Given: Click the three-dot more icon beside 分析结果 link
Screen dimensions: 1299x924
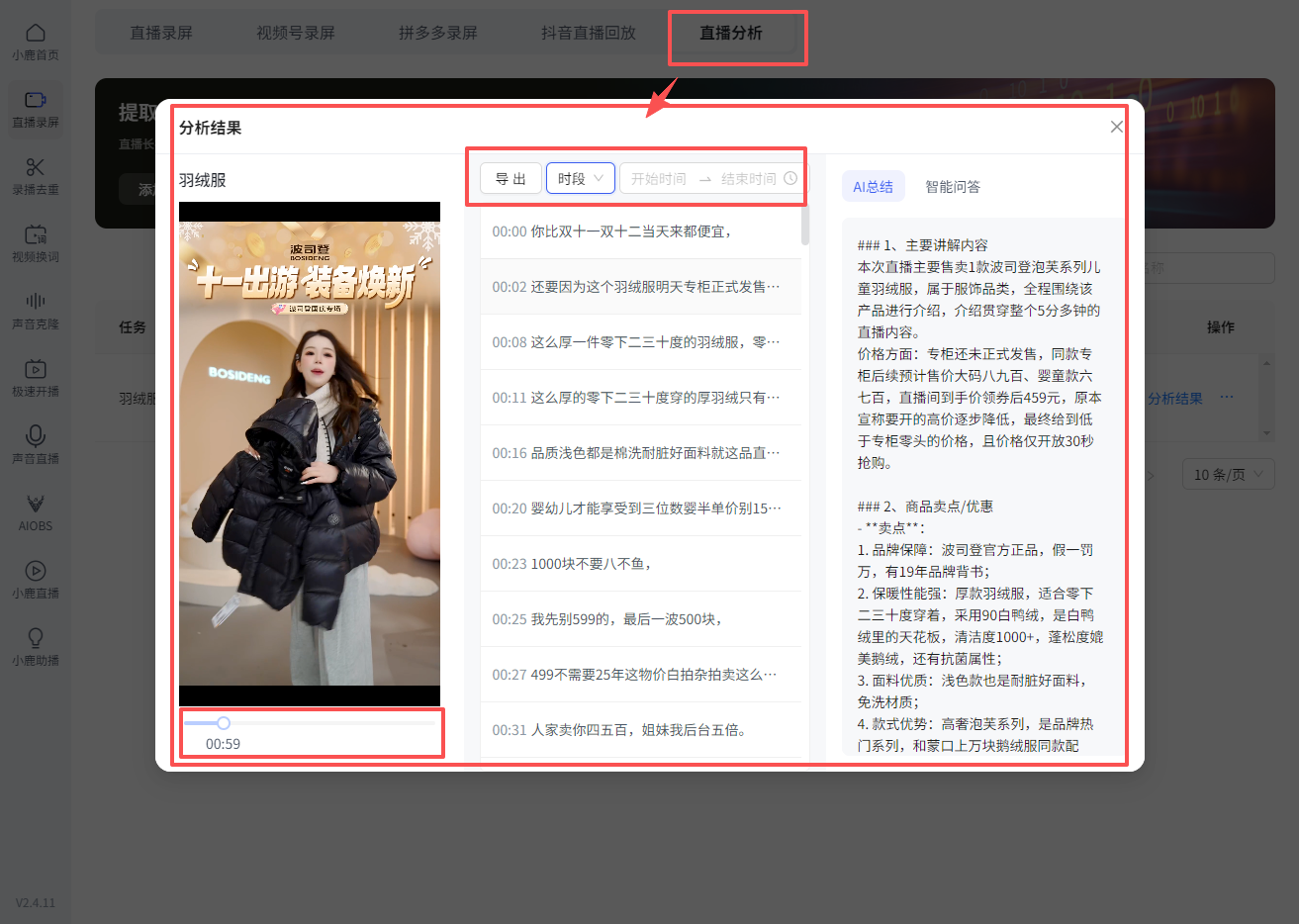Looking at the screenshot, I should pyautogui.click(x=1227, y=398).
